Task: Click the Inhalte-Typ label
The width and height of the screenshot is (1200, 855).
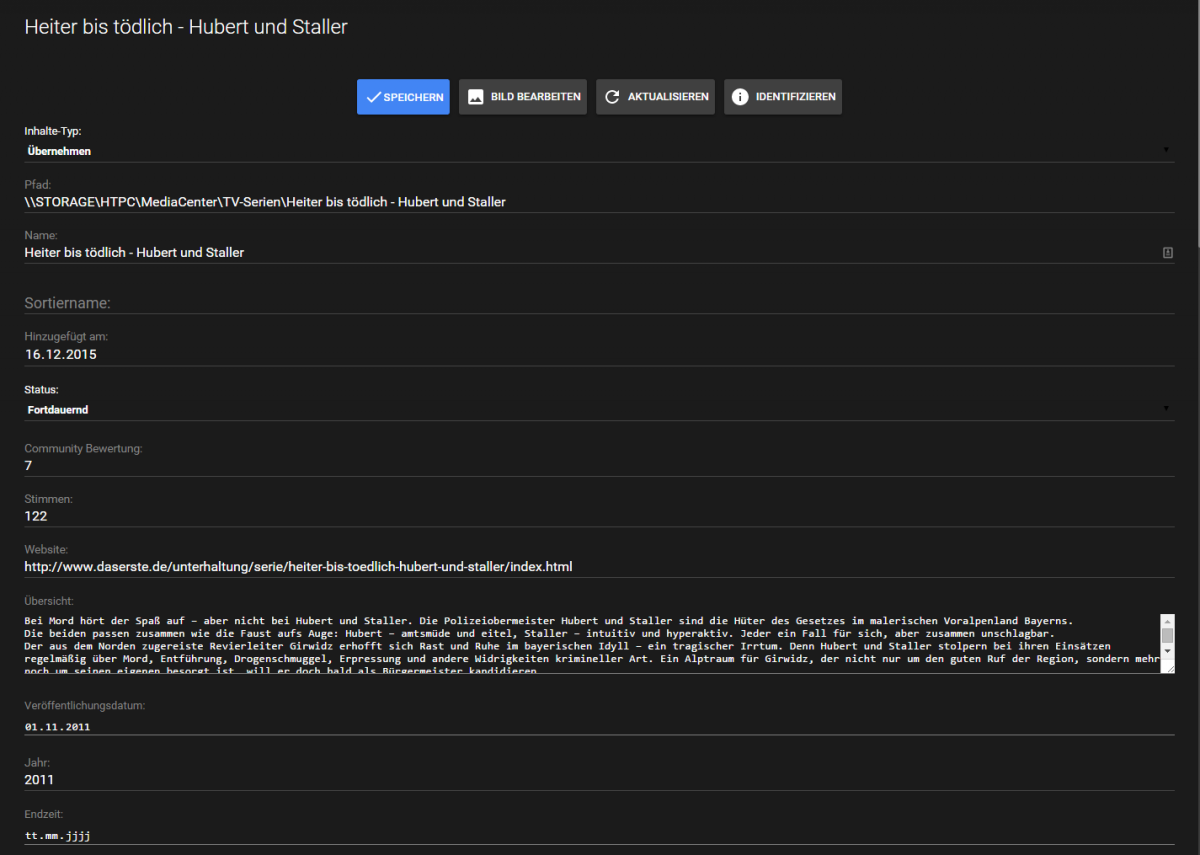Action: [53, 131]
